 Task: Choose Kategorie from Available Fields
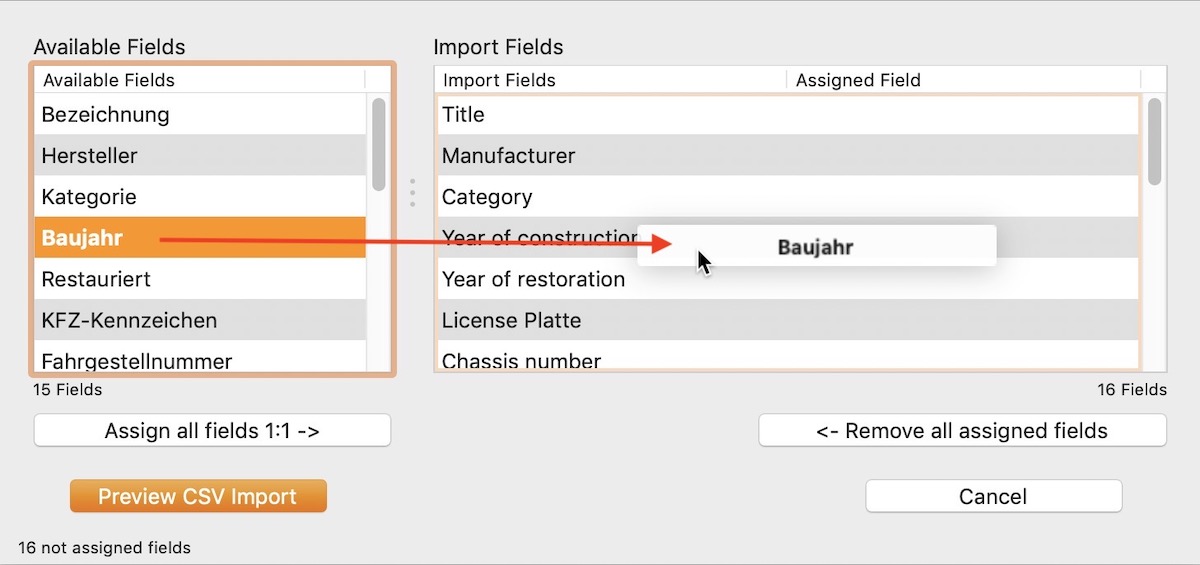pos(200,197)
